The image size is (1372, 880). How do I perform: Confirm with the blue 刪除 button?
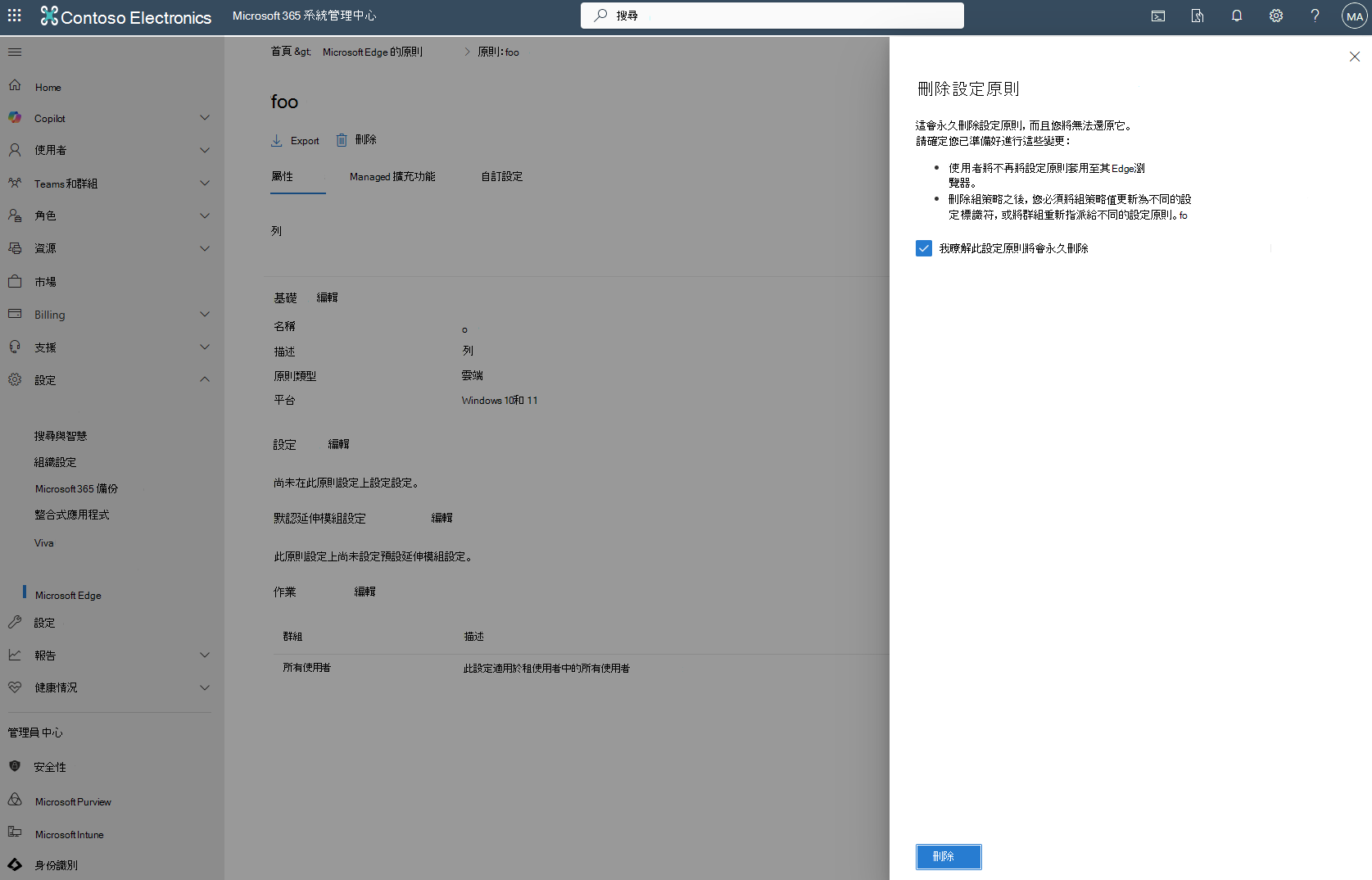(x=949, y=857)
